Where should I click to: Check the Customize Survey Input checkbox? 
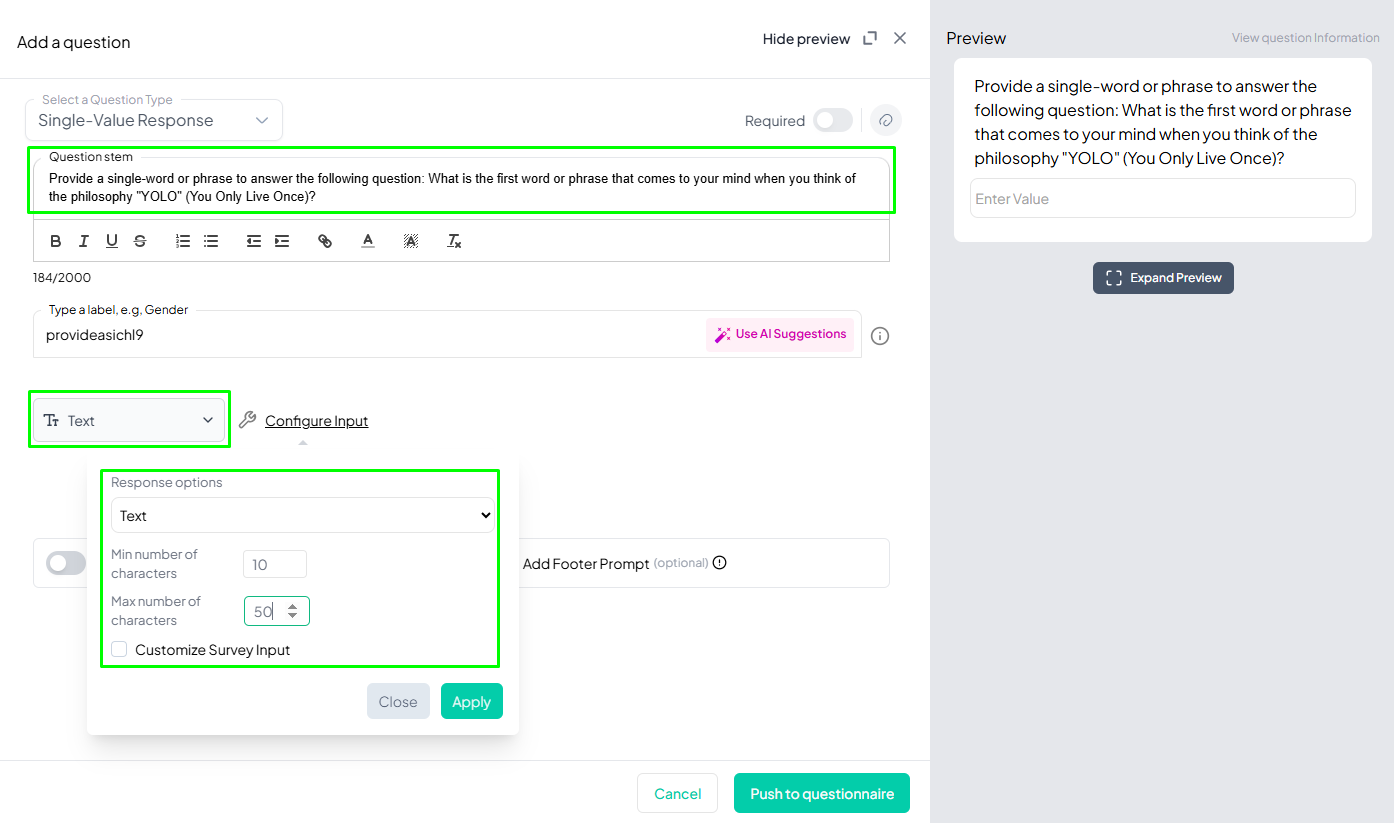tap(119, 649)
